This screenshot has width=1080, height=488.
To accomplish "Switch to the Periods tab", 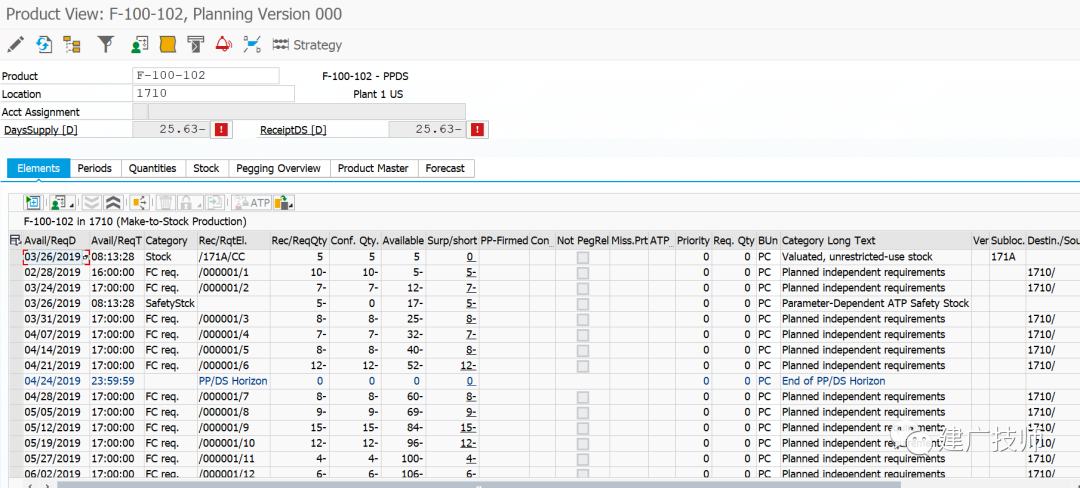I will pyautogui.click(x=95, y=168).
